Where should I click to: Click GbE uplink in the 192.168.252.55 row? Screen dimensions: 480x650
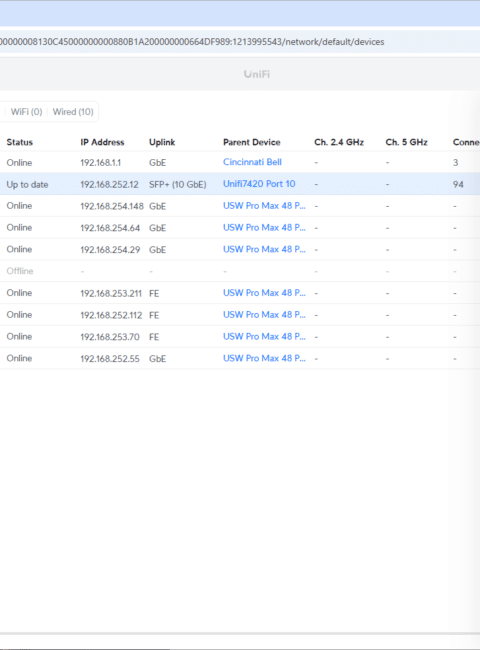click(x=158, y=359)
